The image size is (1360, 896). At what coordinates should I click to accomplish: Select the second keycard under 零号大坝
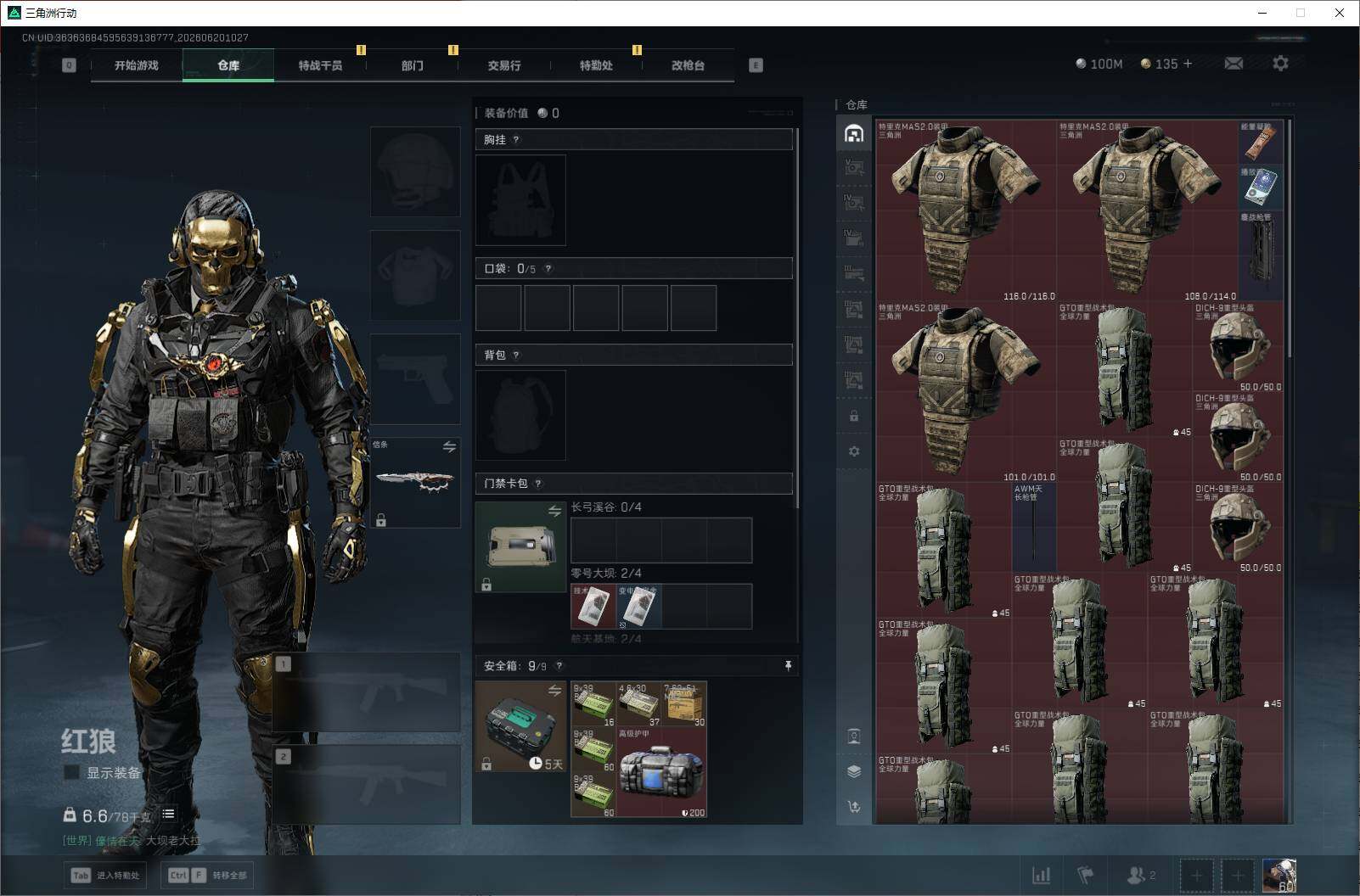tap(638, 606)
